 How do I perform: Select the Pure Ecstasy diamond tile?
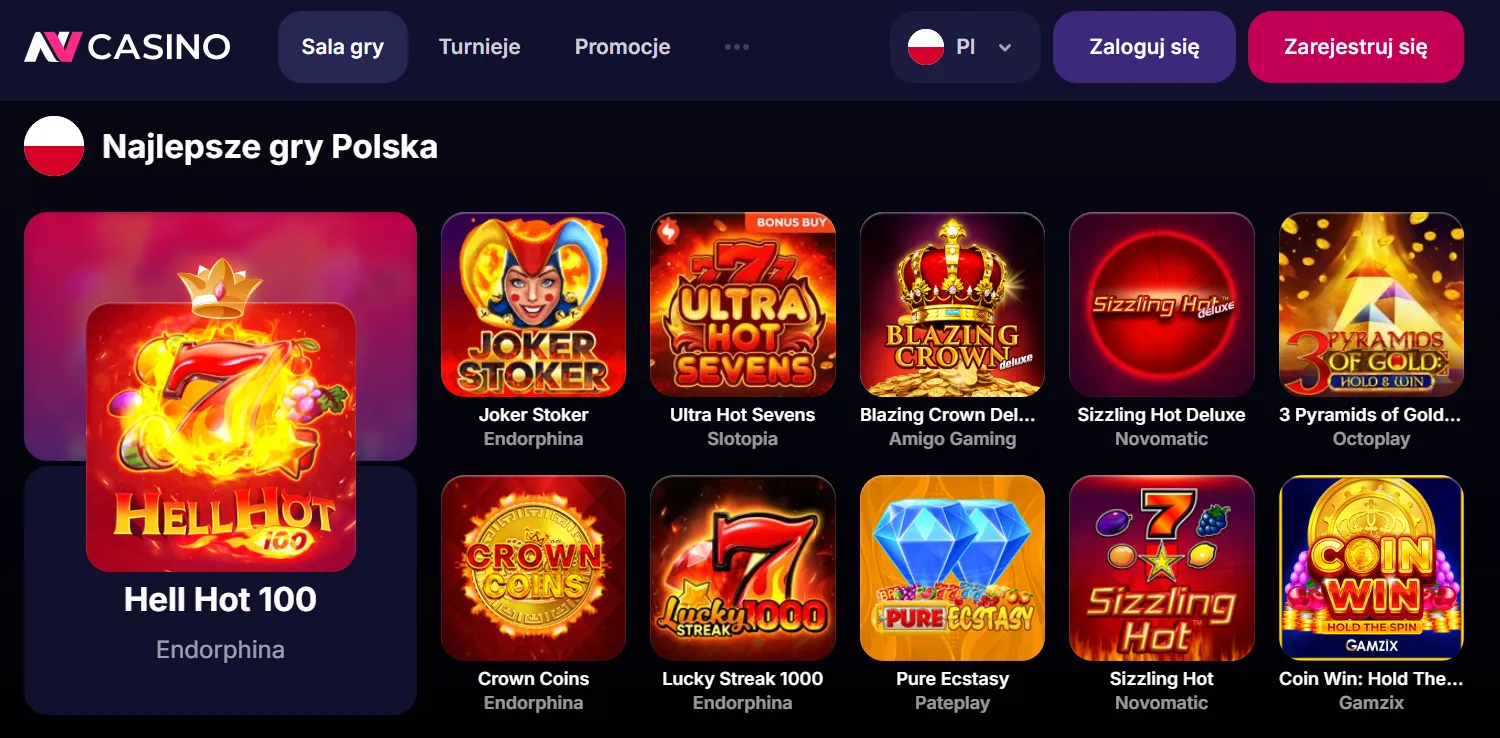click(x=952, y=568)
